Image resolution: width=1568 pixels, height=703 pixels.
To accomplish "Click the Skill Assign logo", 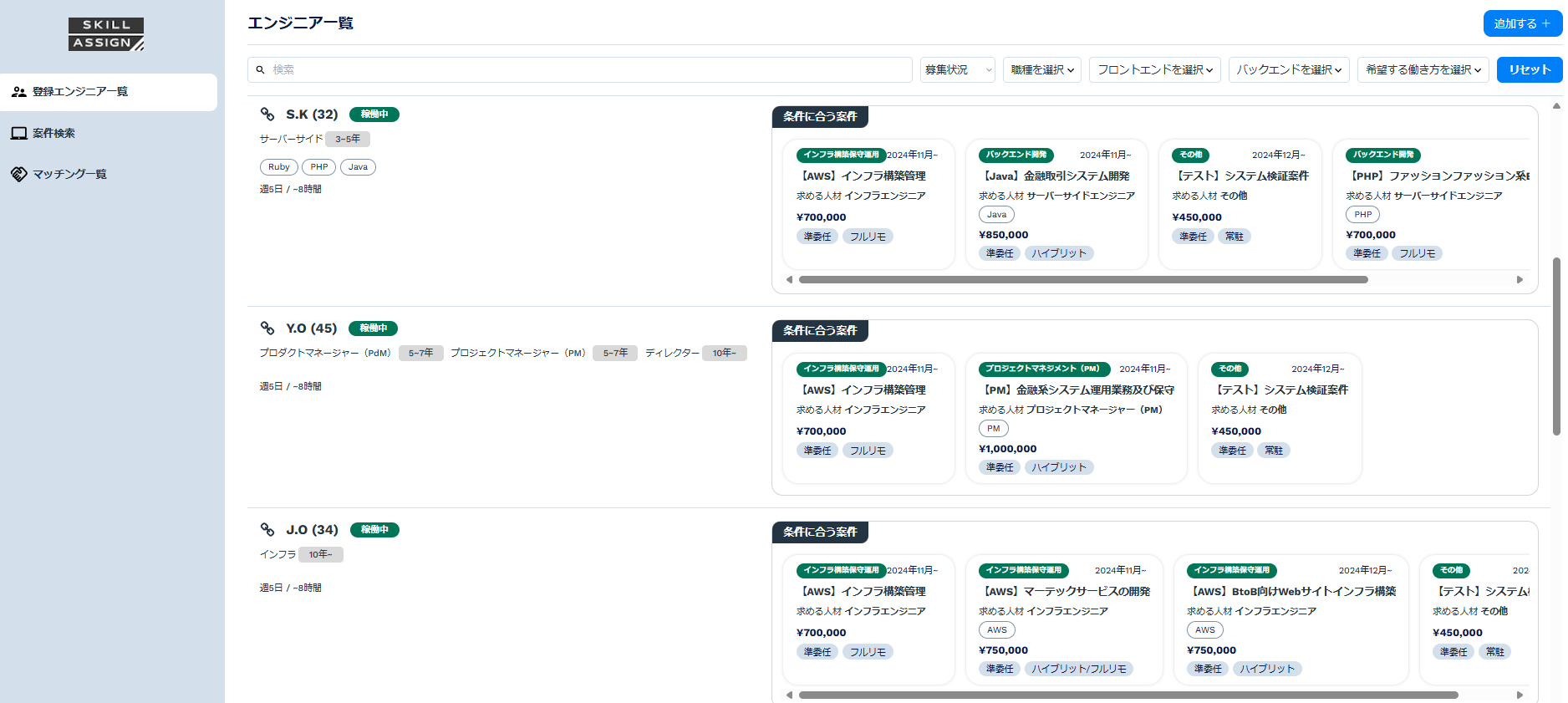I will point(106,34).
